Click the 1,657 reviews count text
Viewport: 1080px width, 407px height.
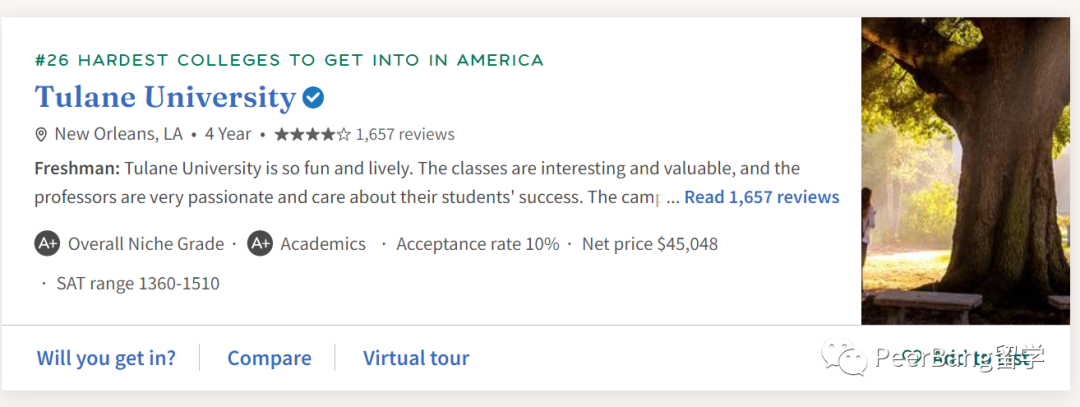point(405,134)
